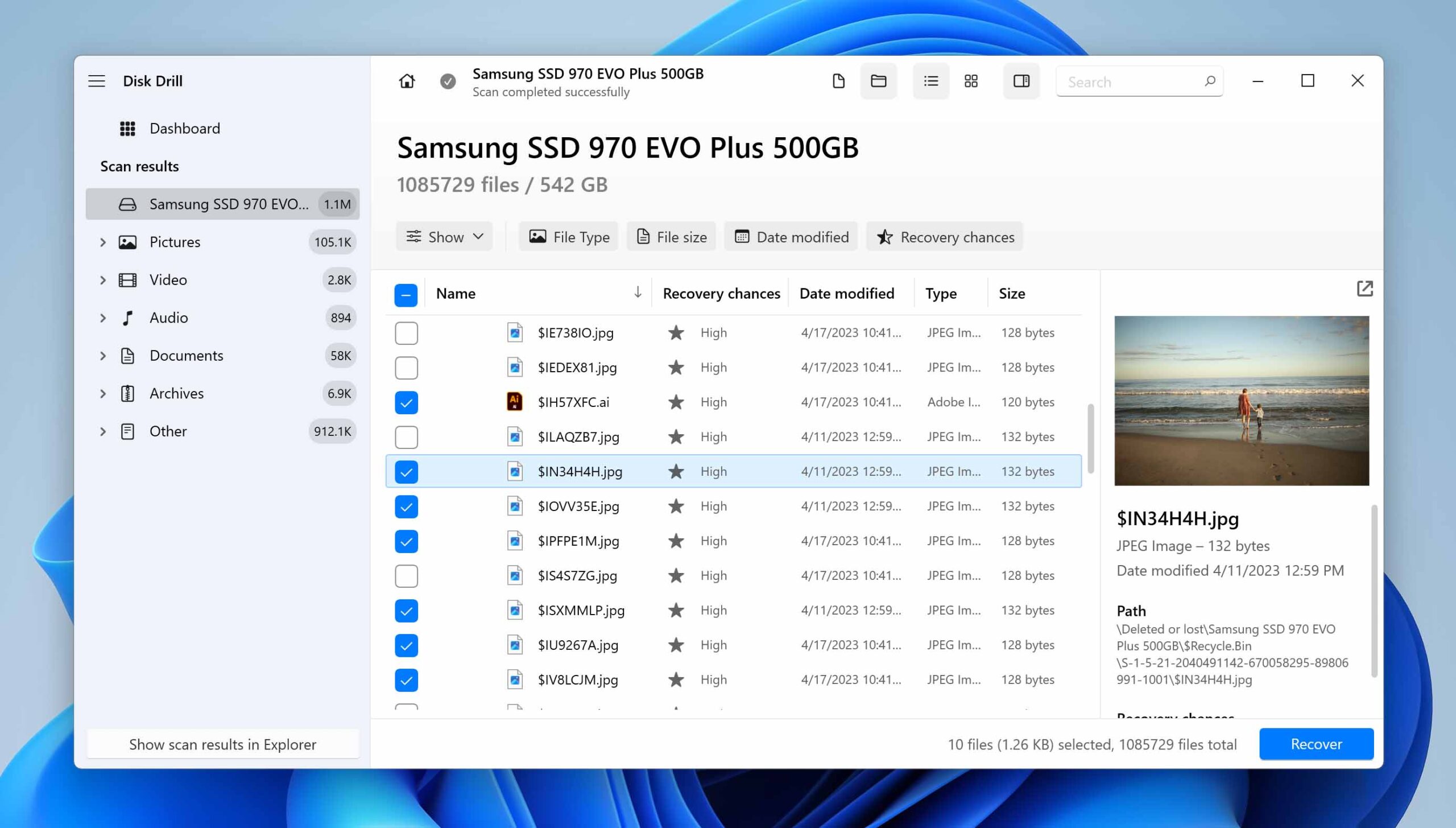Viewport: 1456px width, 828px height.
Task: Select Samsung SSD 970 EVO scan result
Action: [222, 204]
